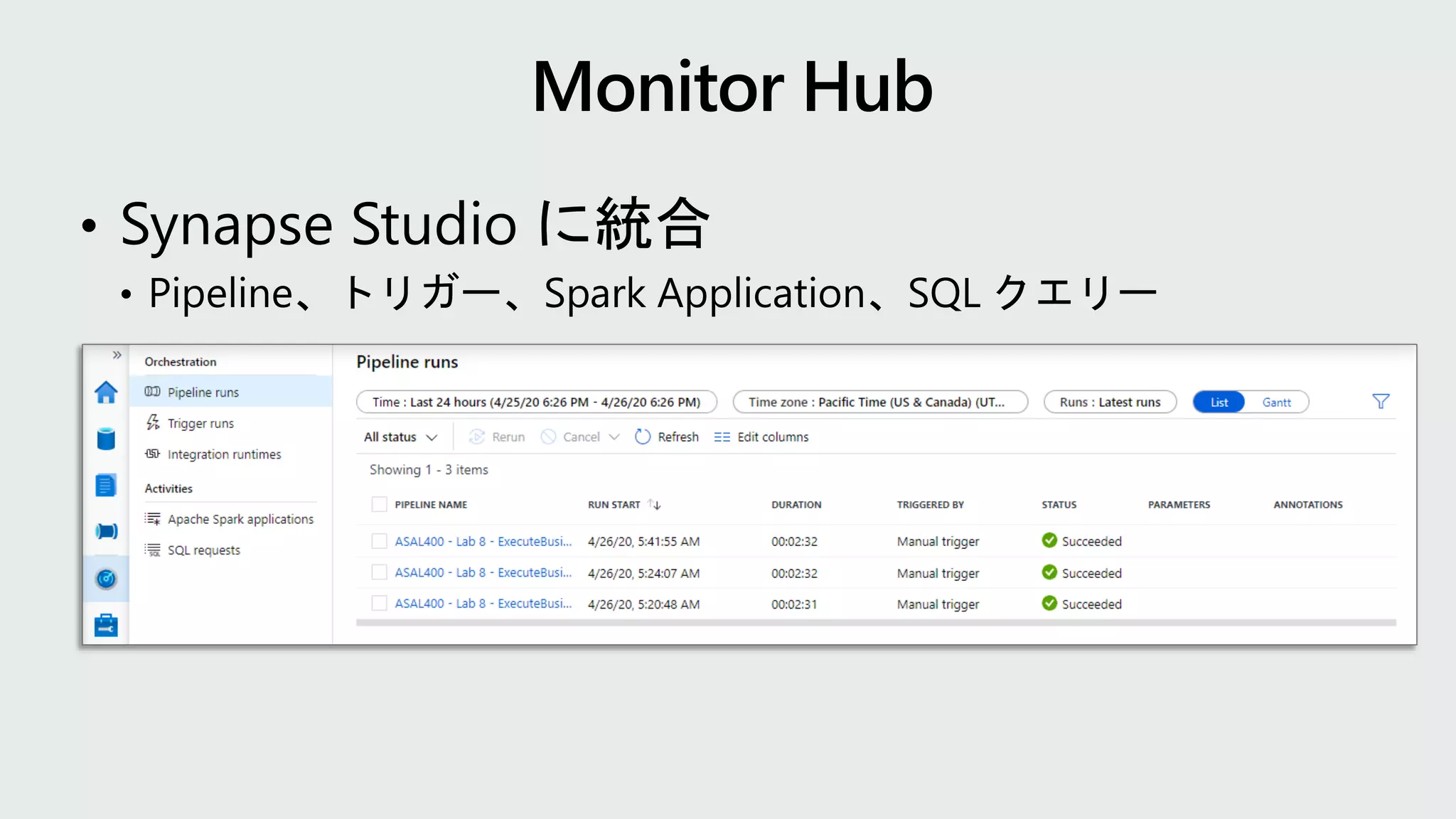Click the PARAMETERS column header
1456x819 pixels.
click(x=1179, y=505)
